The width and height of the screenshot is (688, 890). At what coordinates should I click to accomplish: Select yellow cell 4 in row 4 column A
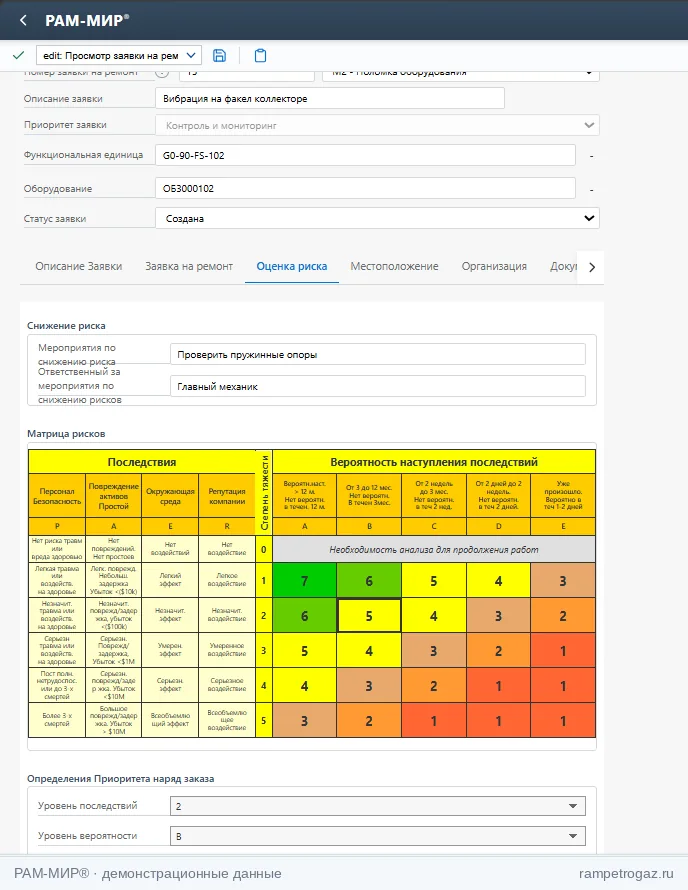pyautogui.click(x=304, y=686)
